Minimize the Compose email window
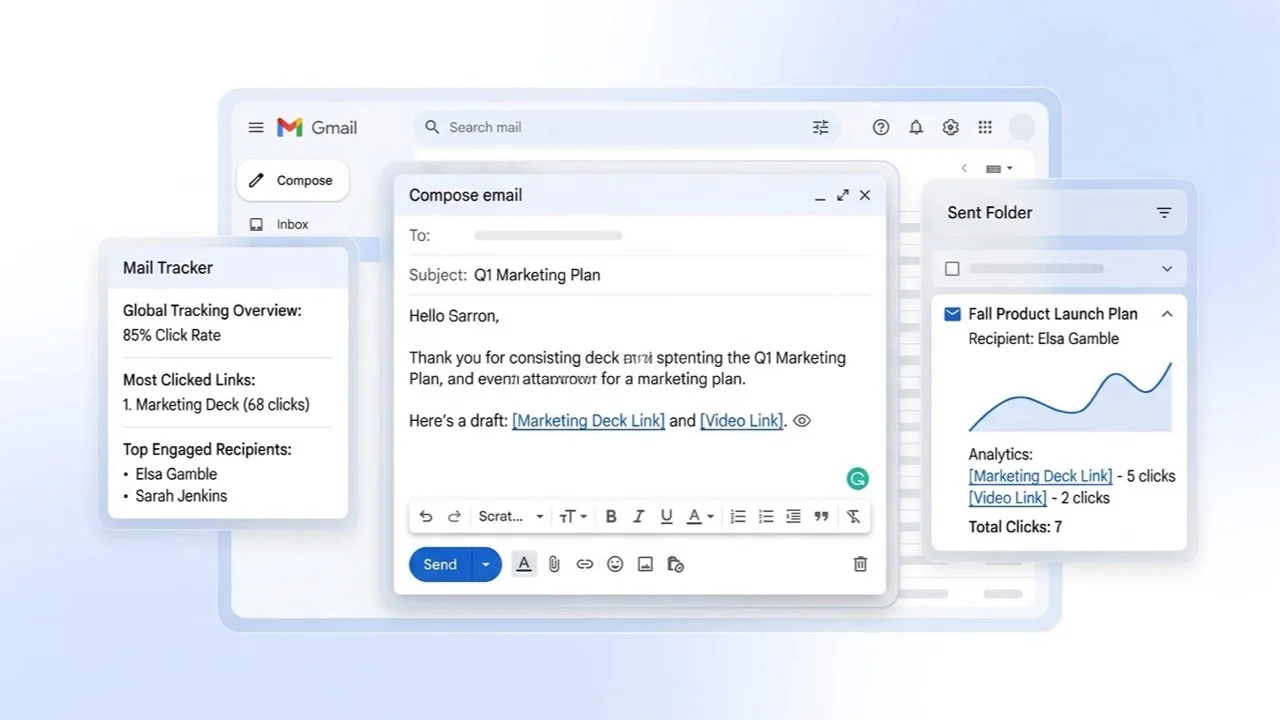Viewport: 1280px width, 720px height. click(x=820, y=196)
